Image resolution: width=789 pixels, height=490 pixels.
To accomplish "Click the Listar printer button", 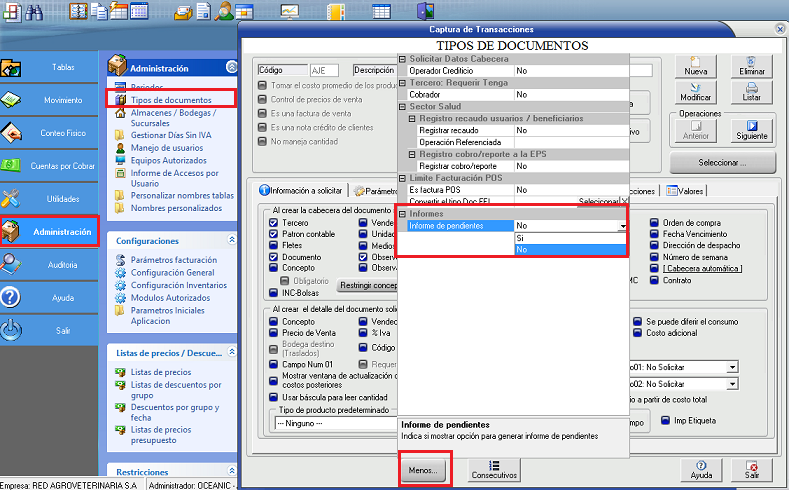I will click(x=752, y=92).
